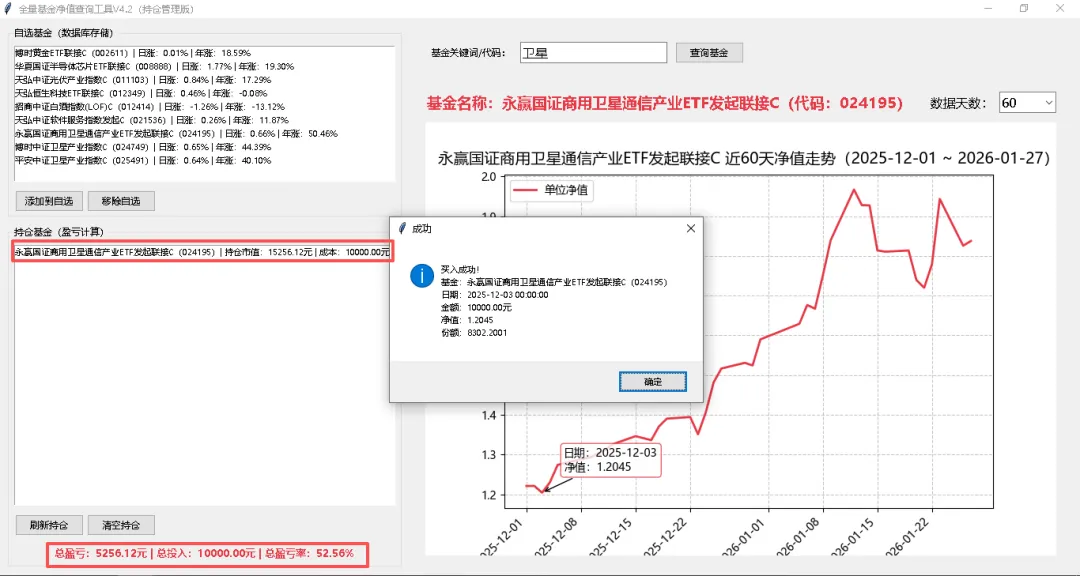This screenshot has height=576, width=1080.
Task: Click the 查询基金 search button
Action: point(709,52)
